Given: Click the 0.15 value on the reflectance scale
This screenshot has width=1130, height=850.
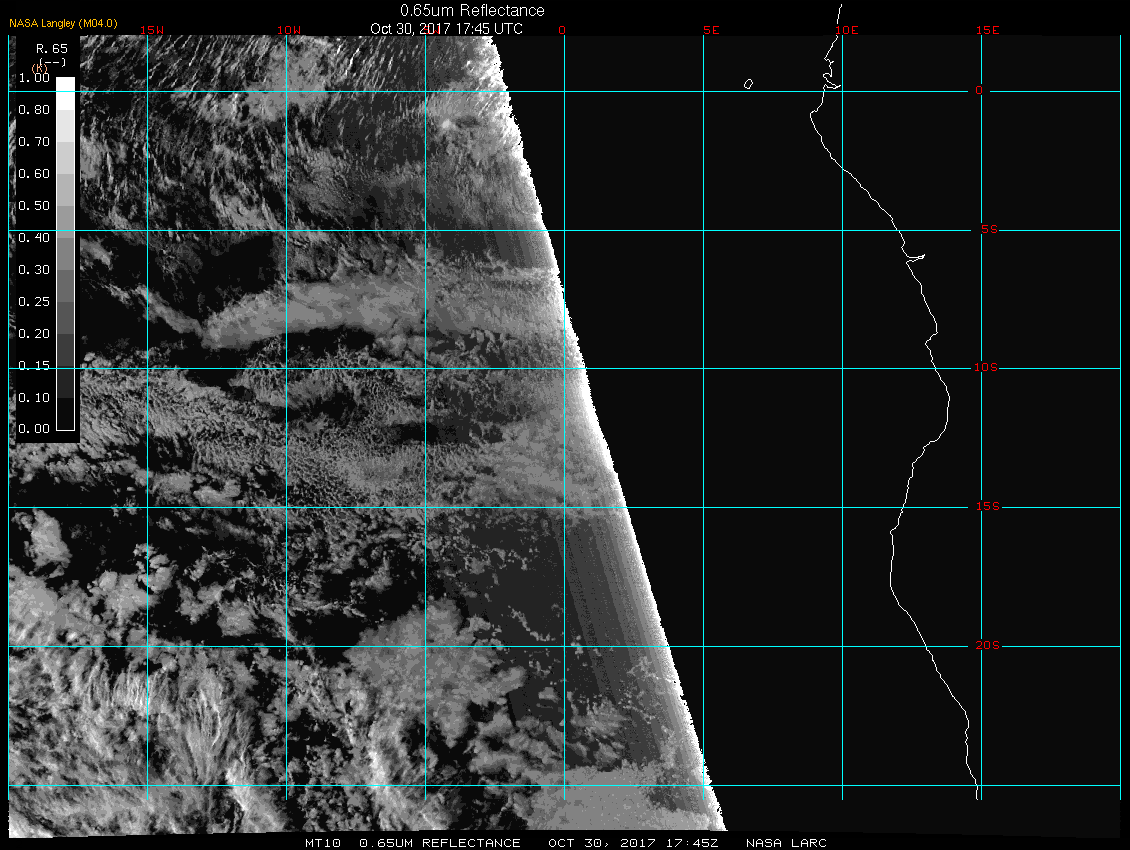Looking at the screenshot, I should pyautogui.click(x=34, y=366).
